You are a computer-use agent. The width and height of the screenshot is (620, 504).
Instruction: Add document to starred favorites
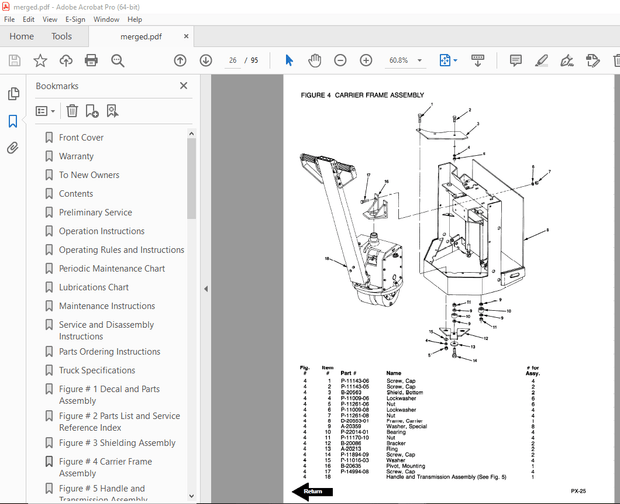(x=40, y=60)
